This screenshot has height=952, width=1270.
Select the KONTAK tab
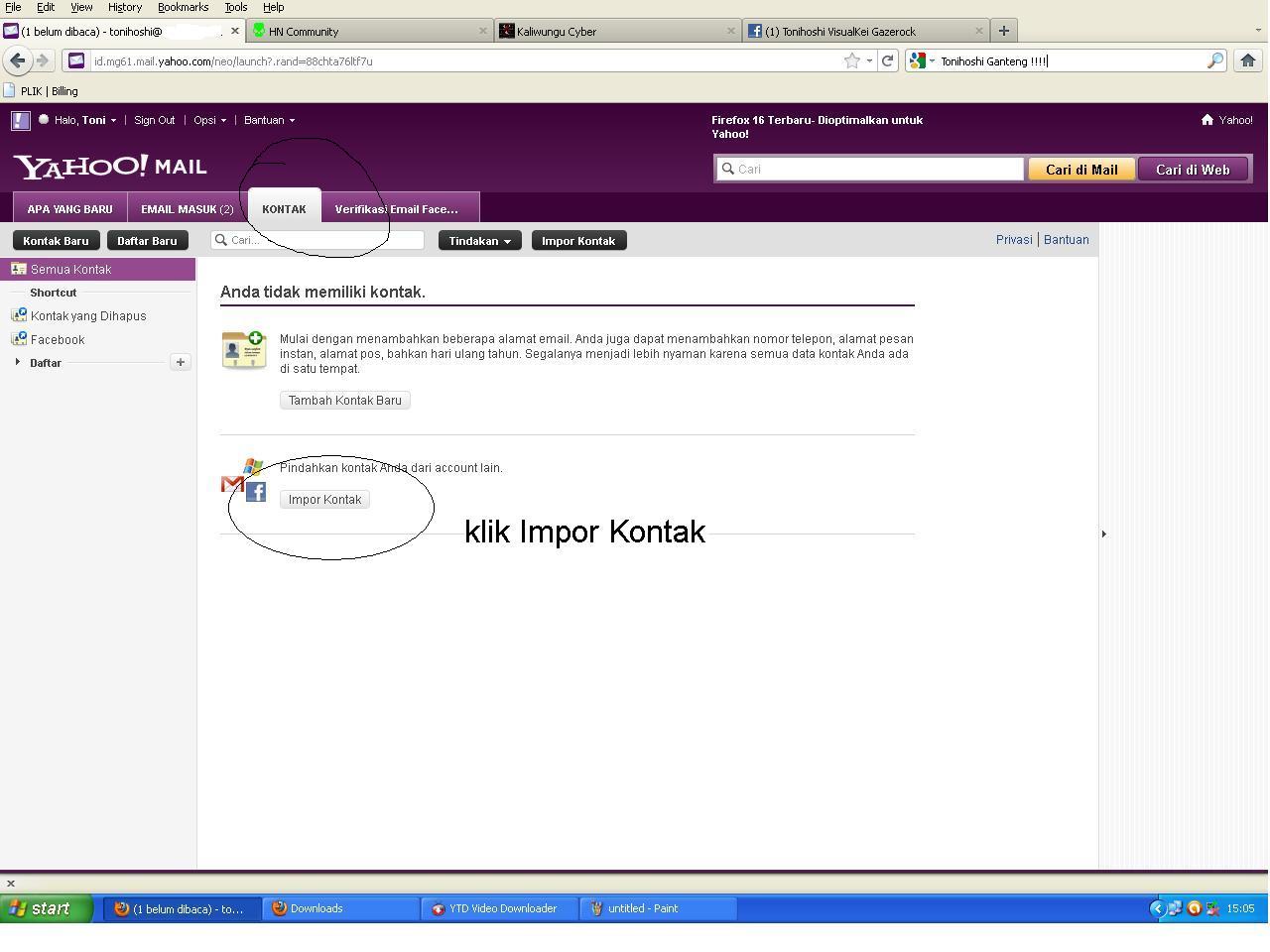[x=284, y=207]
